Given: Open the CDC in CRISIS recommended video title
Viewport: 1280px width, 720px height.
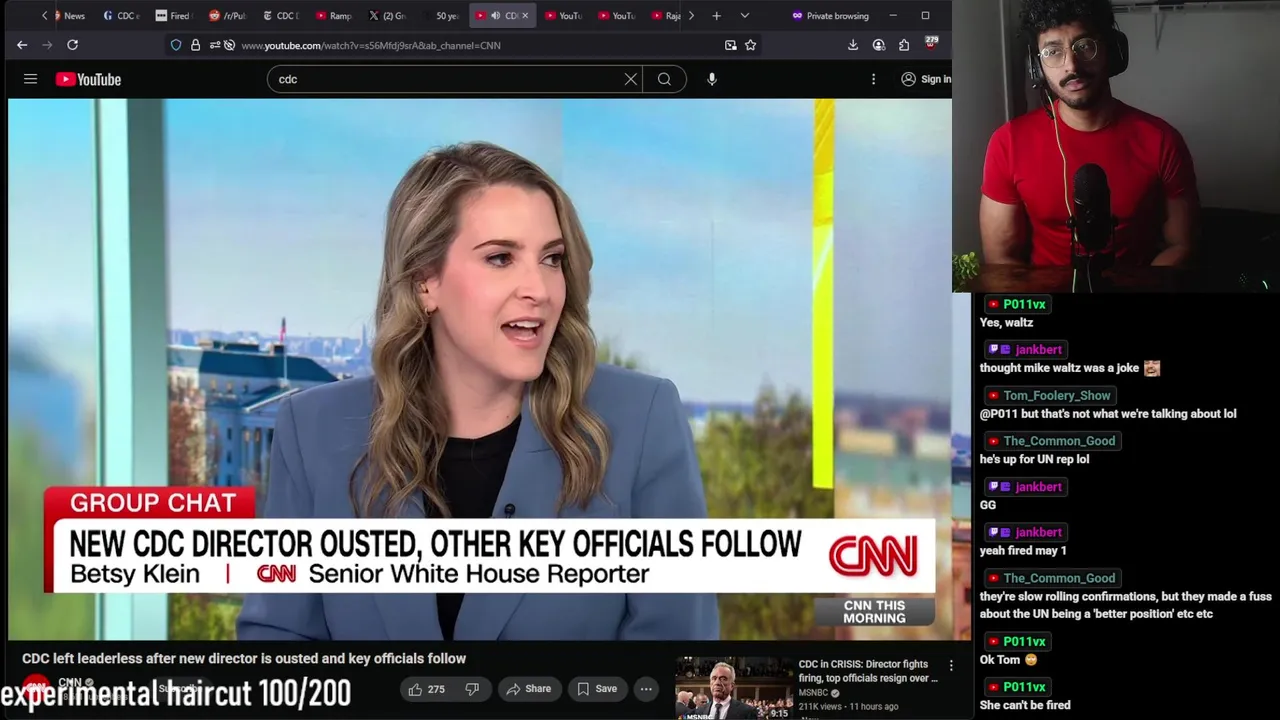Looking at the screenshot, I should pos(868,671).
